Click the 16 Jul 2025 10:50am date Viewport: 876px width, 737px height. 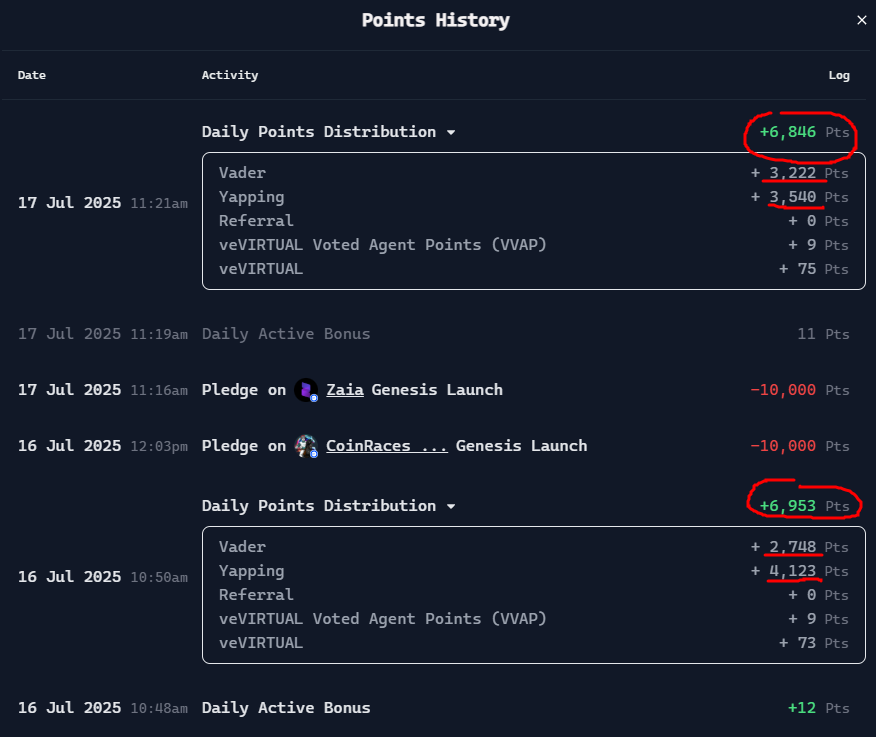[x=103, y=577]
